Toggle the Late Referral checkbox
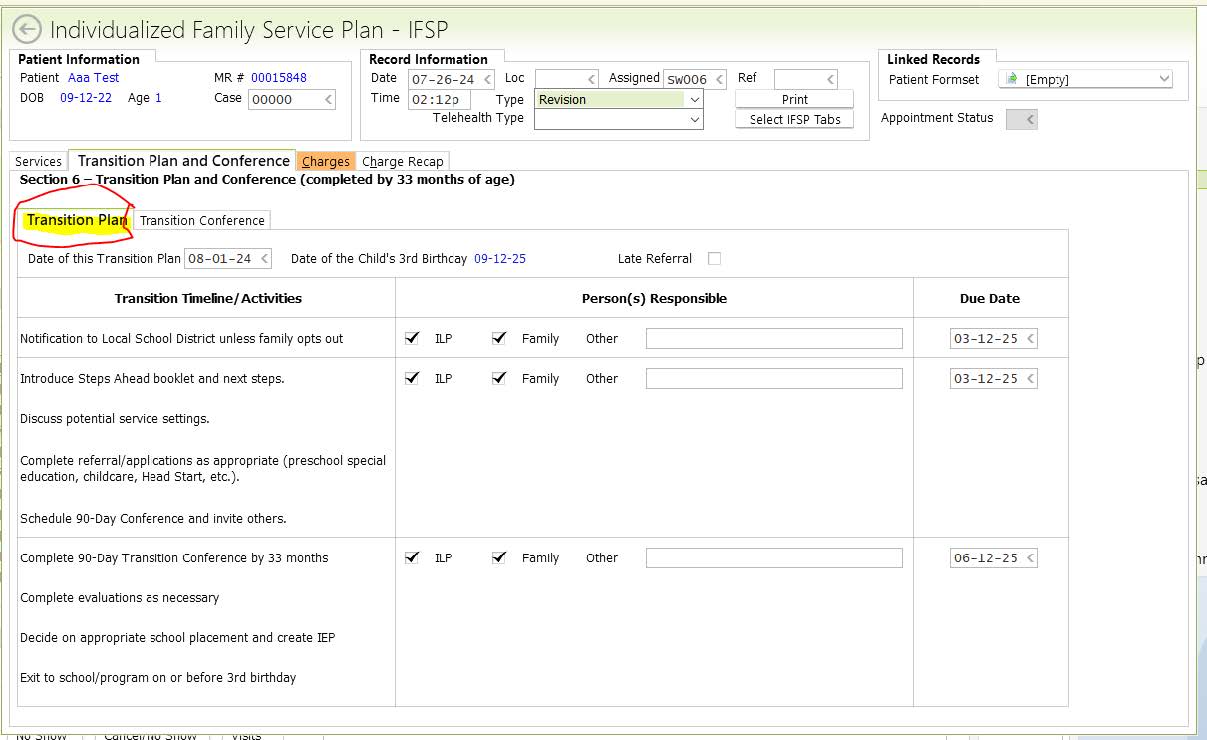Viewport: 1207px width, 740px height. click(x=714, y=259)
